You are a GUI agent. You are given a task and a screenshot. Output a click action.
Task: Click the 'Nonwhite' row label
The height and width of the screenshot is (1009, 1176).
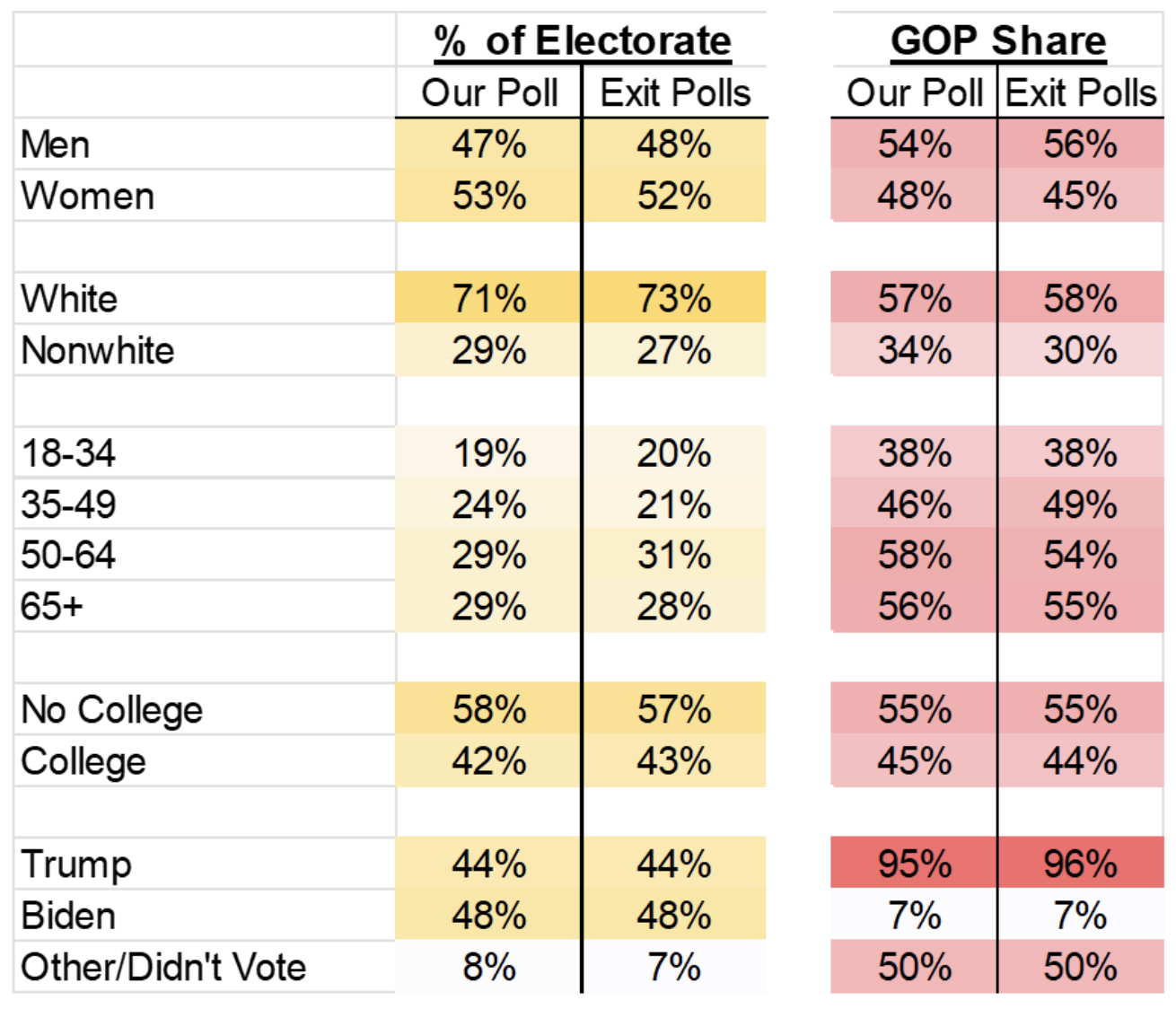[98, 351]
